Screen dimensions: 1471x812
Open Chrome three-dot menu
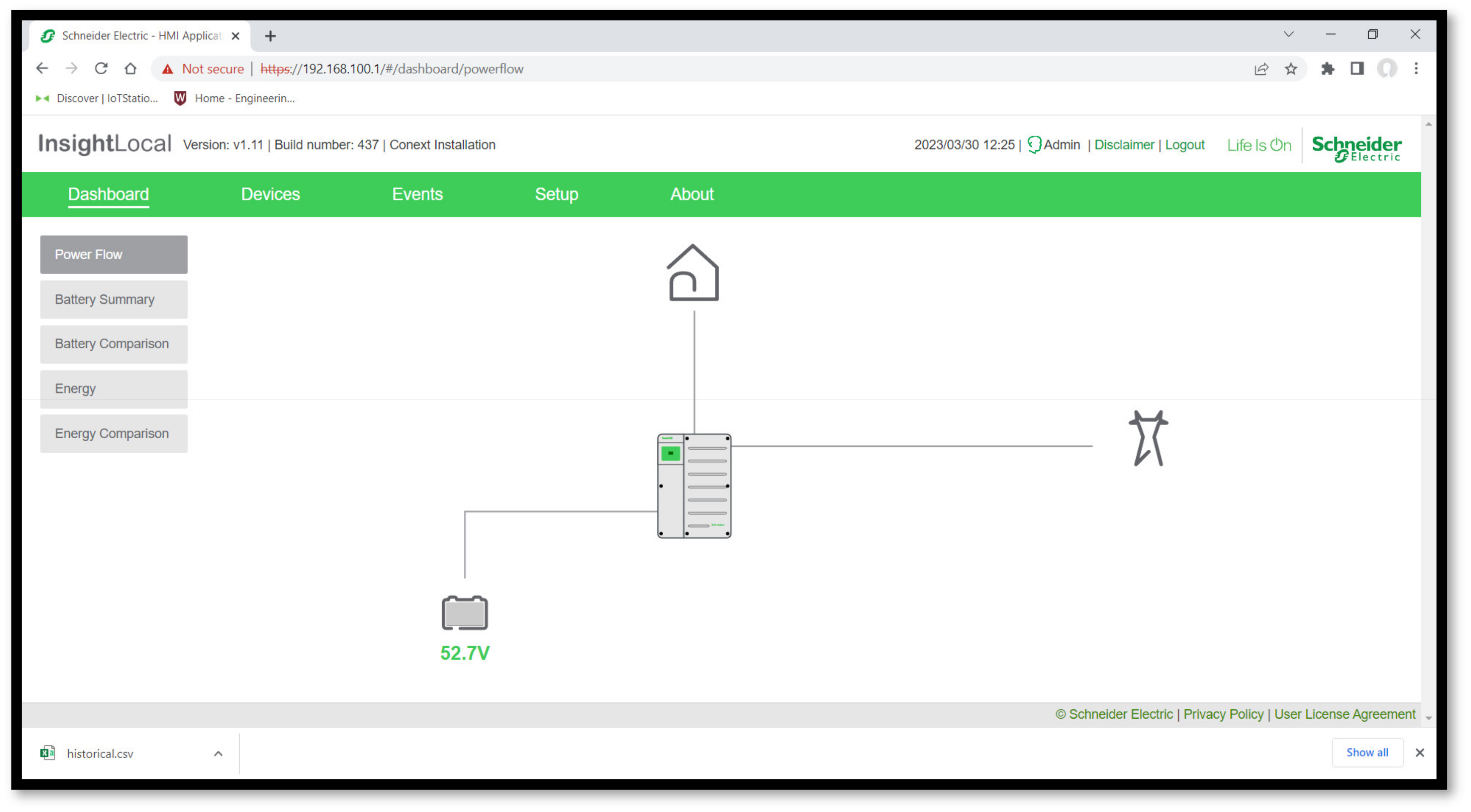pos(1416,69)
